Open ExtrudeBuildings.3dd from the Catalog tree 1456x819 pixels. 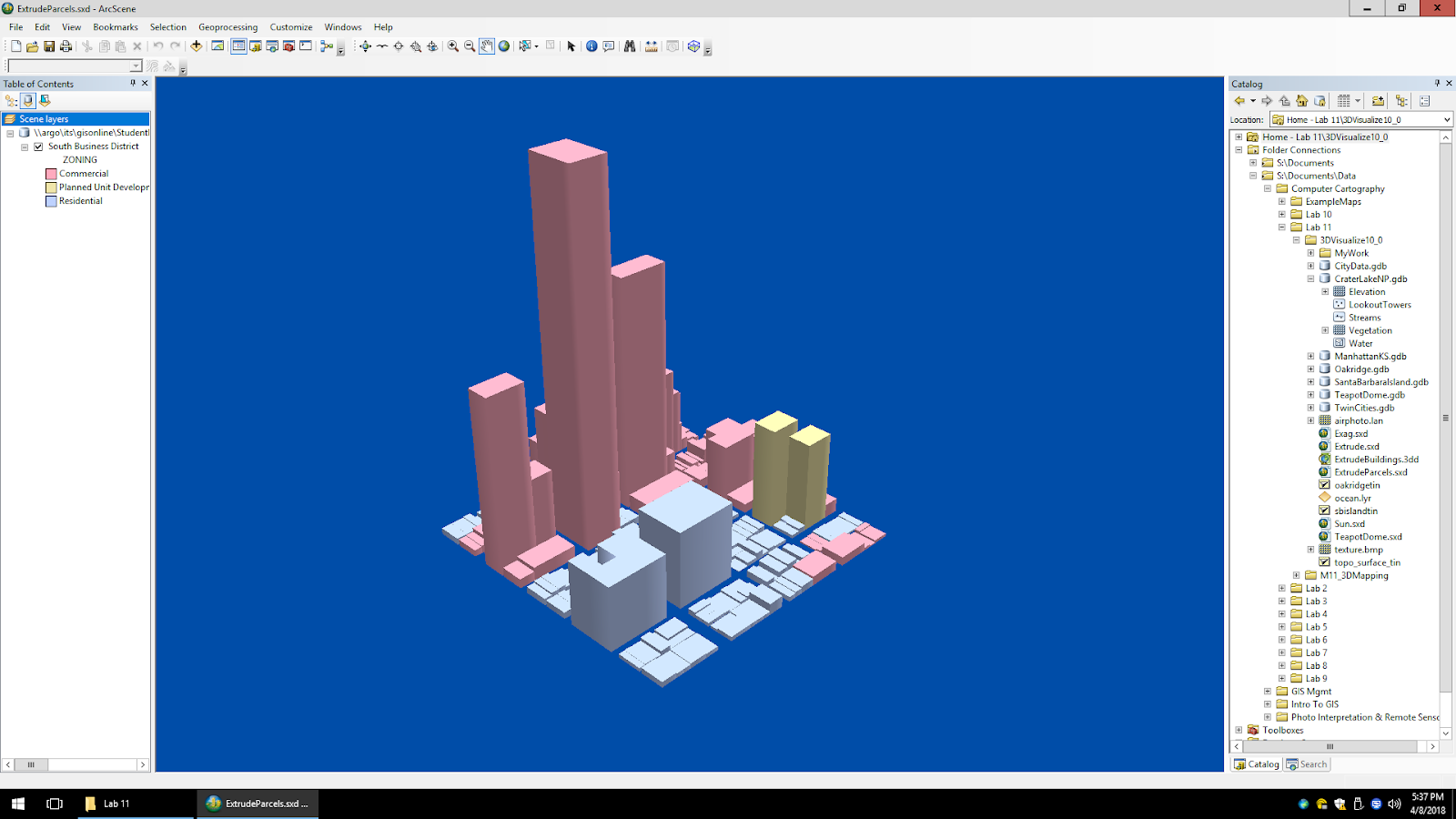click(x=1376, y=460)
